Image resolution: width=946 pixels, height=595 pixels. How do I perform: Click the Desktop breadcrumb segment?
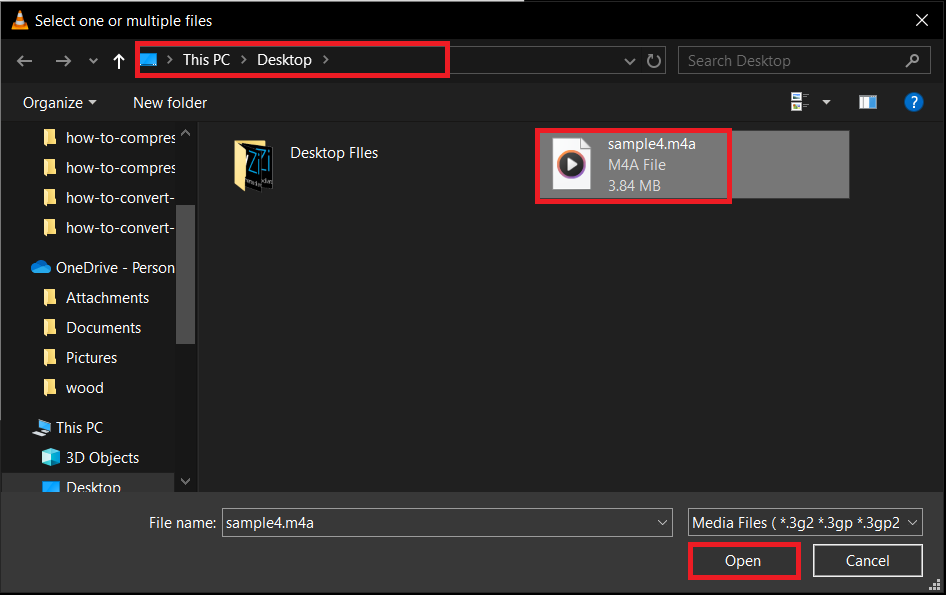click(x=284, y=60)
